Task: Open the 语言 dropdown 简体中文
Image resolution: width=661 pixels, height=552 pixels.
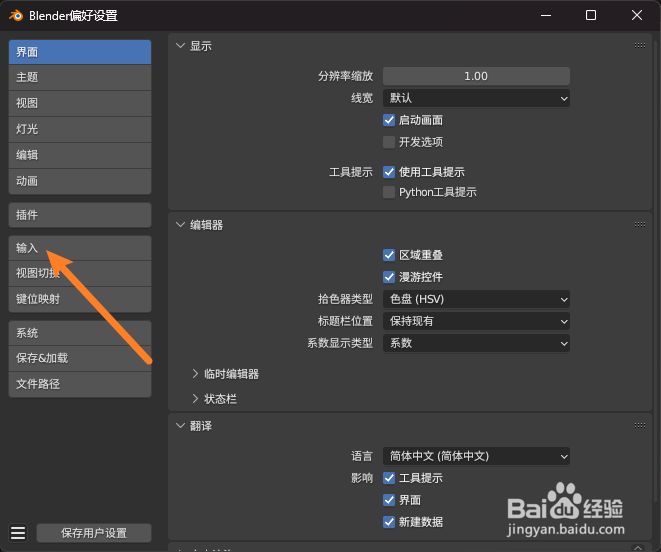Action: (x=476, y=456)
